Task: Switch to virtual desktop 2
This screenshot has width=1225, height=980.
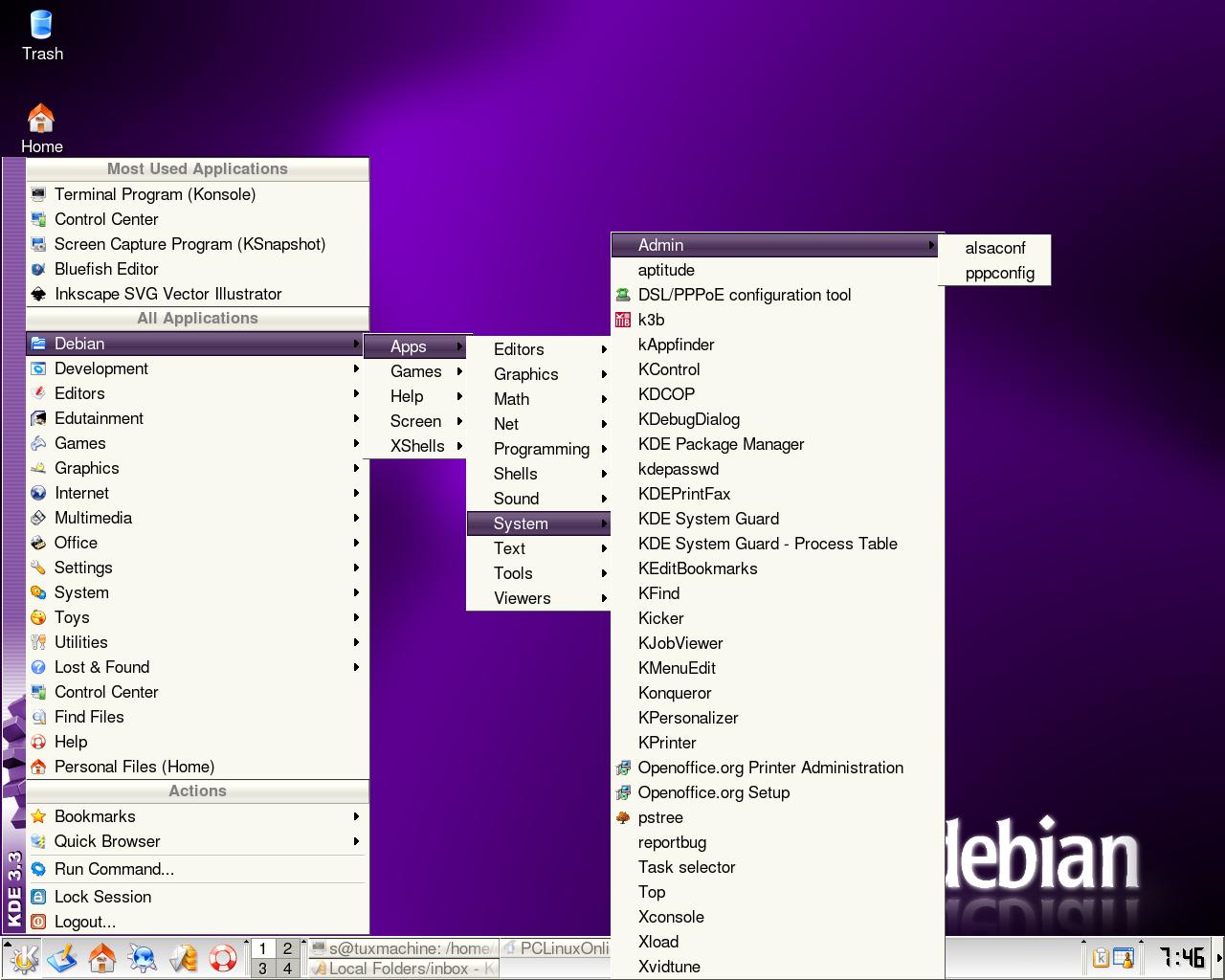Action: [x=287, y=948]
